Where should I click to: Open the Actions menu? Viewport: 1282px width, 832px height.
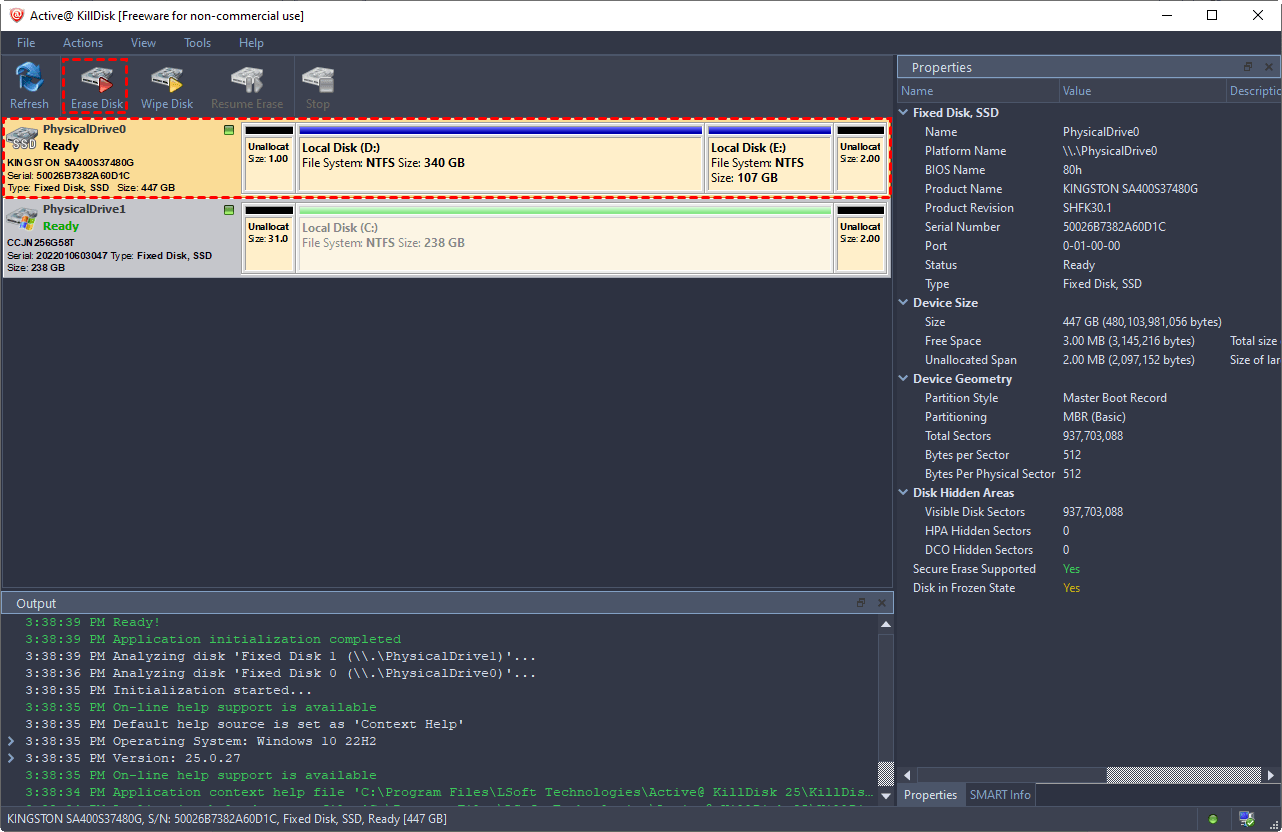tap(83, 43)
